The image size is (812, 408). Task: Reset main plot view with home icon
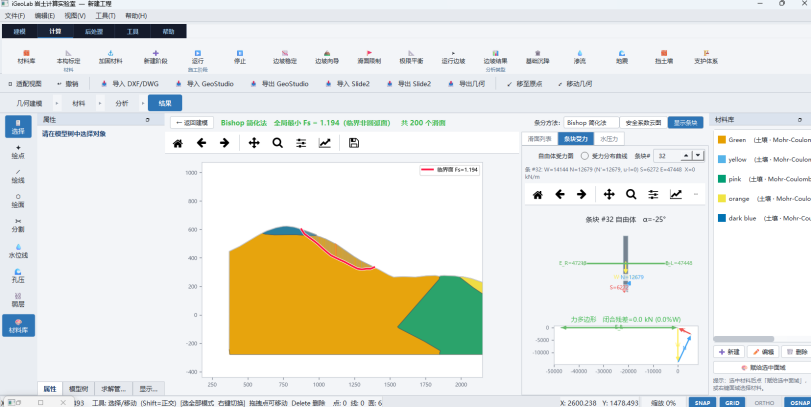(x=178, y=143)
